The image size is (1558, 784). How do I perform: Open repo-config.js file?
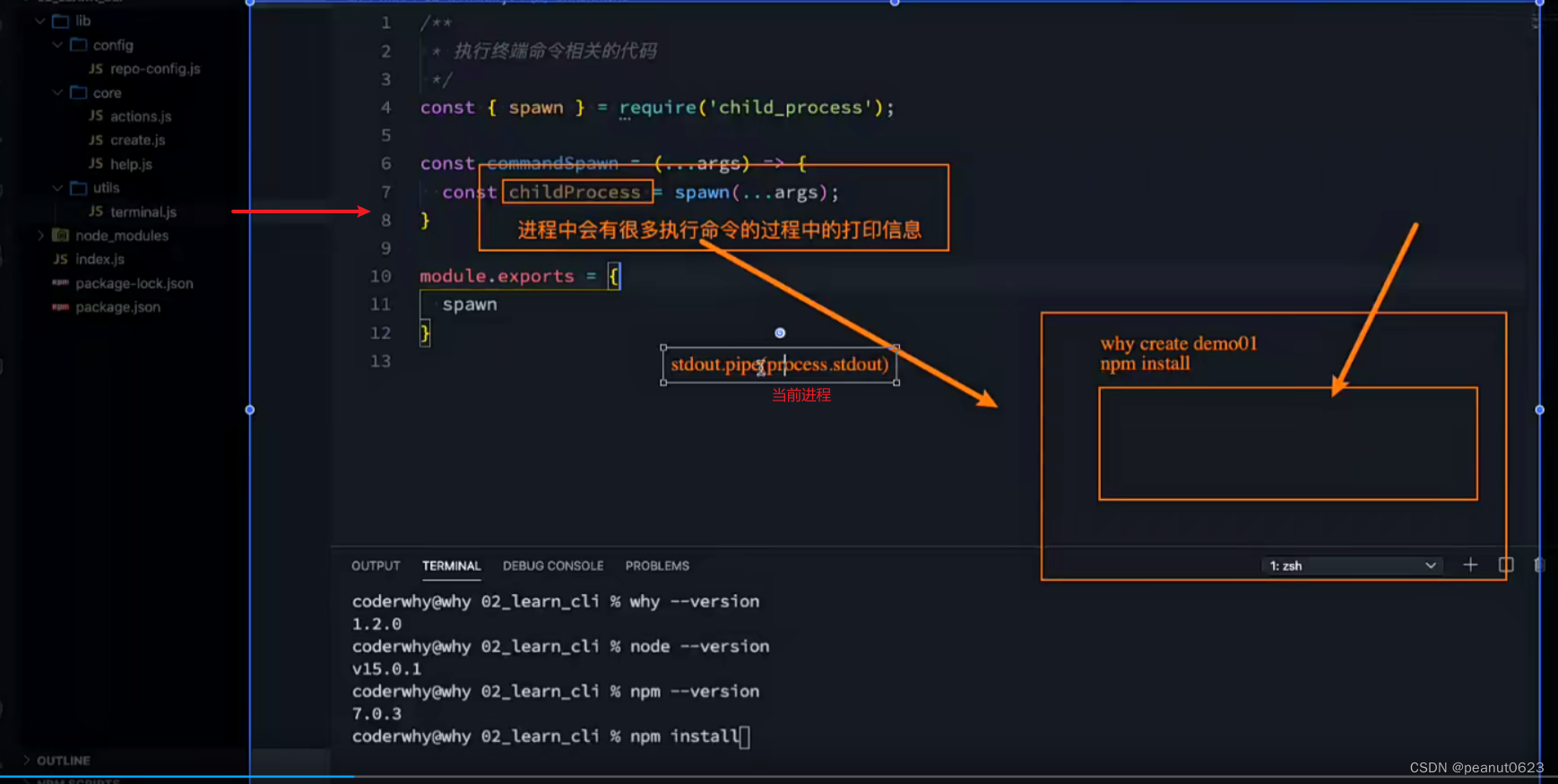(x=155, y=69)
